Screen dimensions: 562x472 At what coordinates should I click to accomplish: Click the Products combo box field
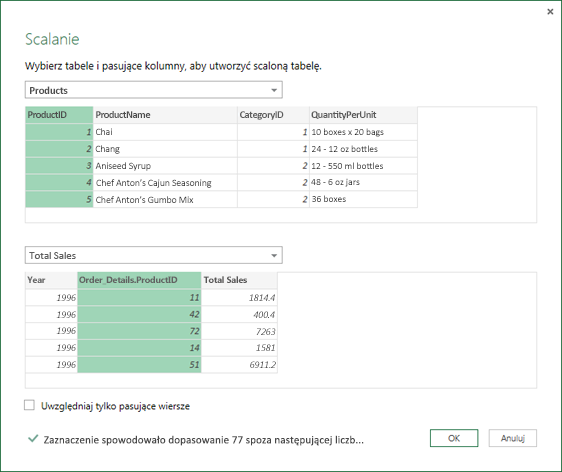(154, 90)
